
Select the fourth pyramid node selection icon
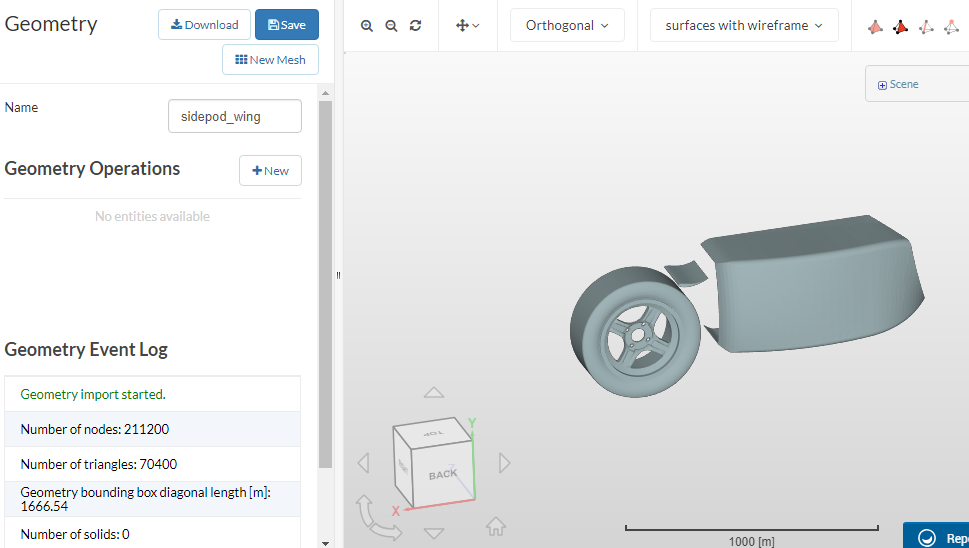951,26
